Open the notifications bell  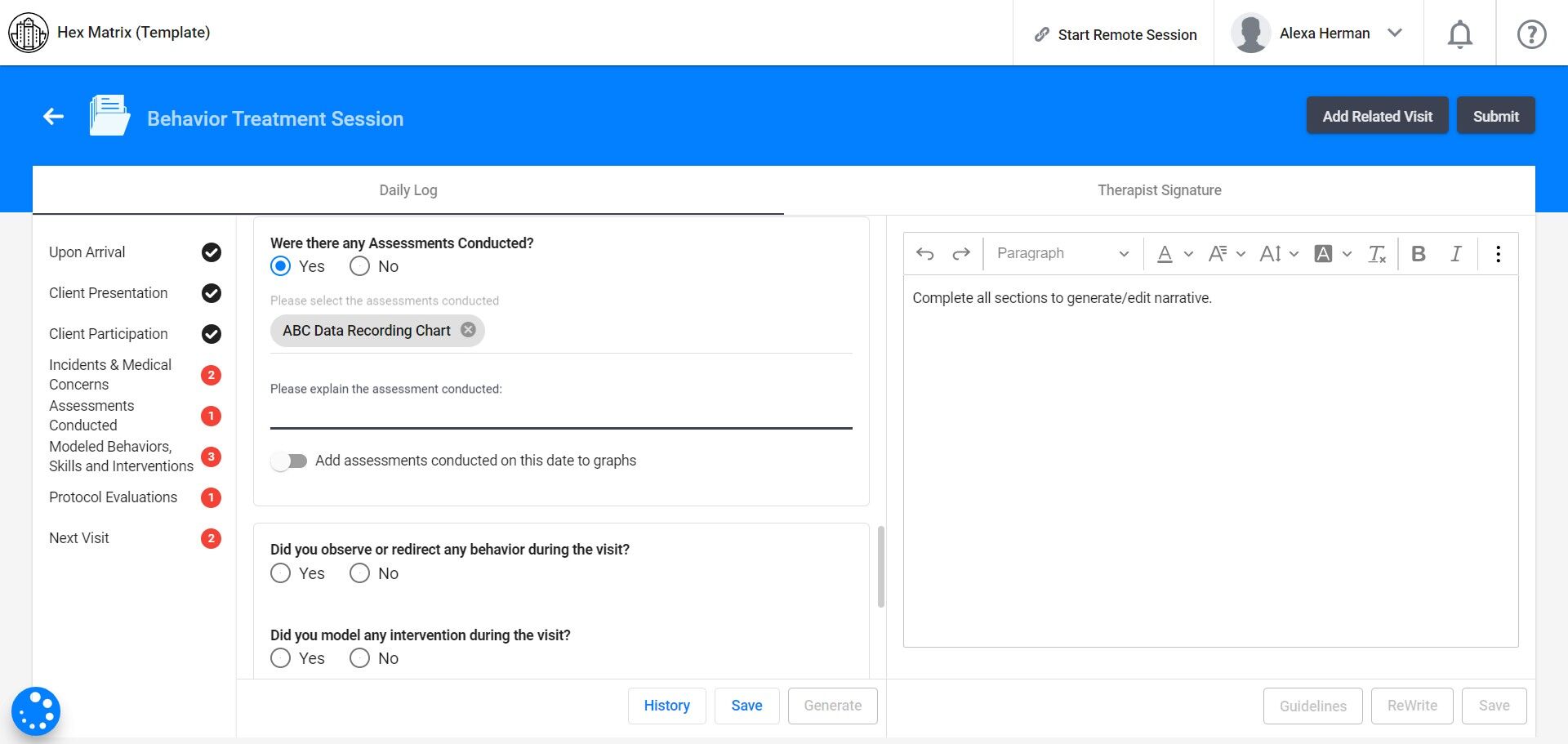[x=1459, y=34]
